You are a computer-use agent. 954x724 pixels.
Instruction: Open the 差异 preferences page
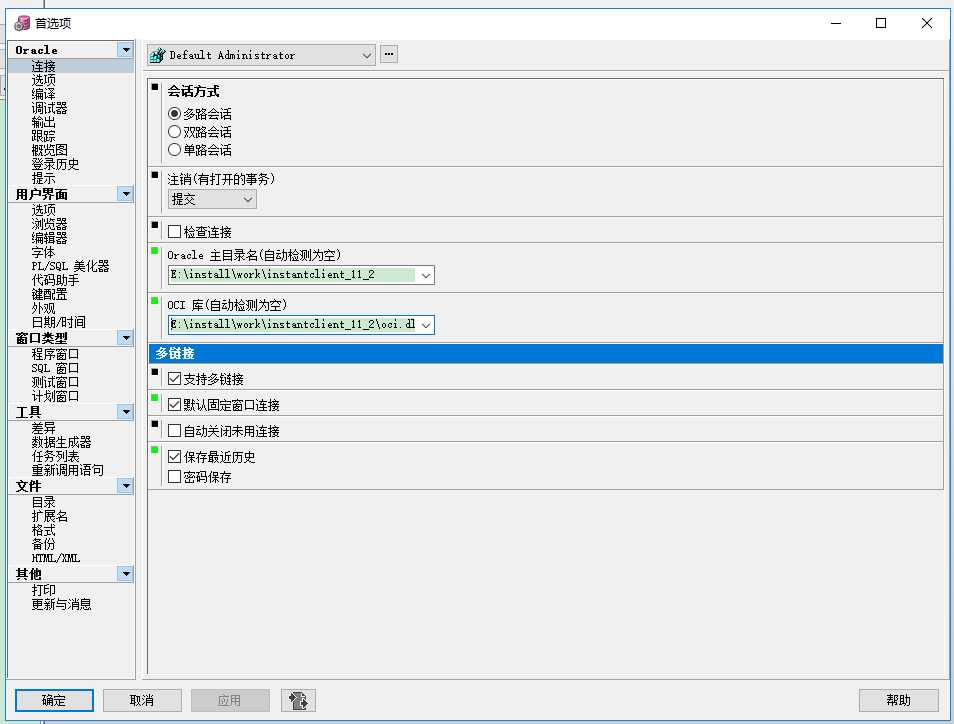tap(43, 428)
